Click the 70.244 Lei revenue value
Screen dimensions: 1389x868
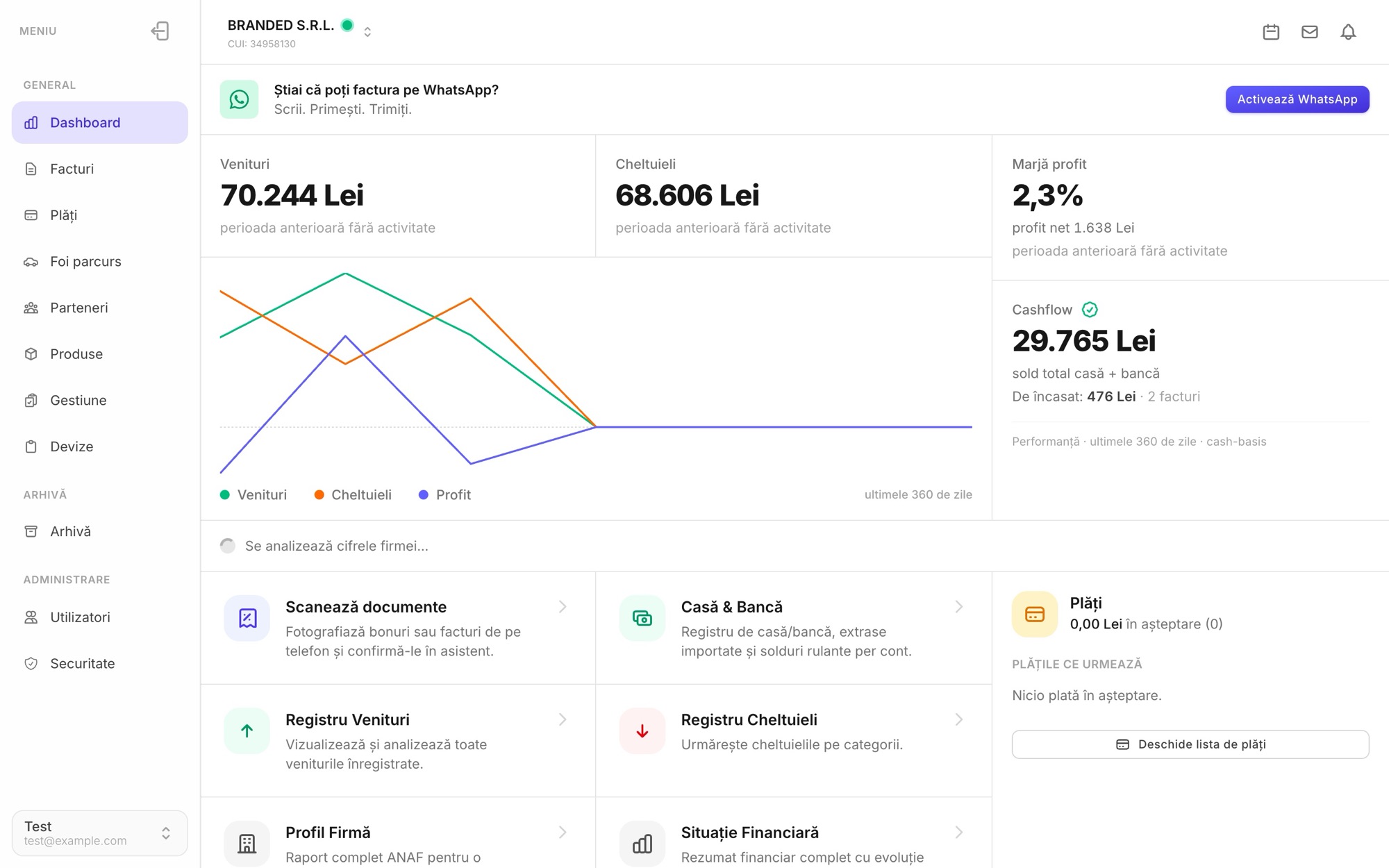(x=292, y=195)
